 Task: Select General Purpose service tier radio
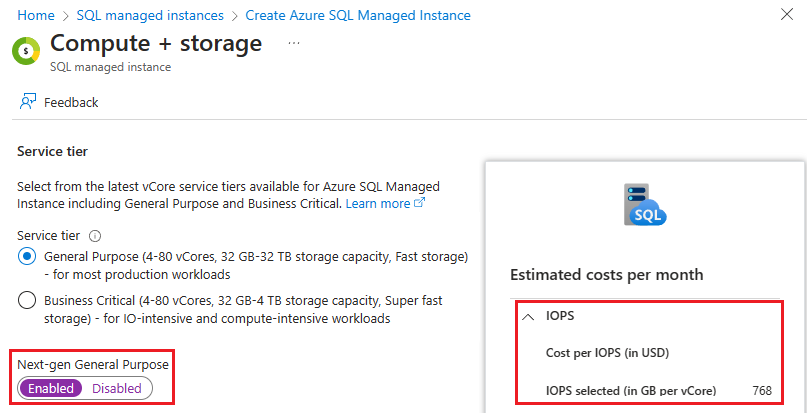[x=27, y=257]
